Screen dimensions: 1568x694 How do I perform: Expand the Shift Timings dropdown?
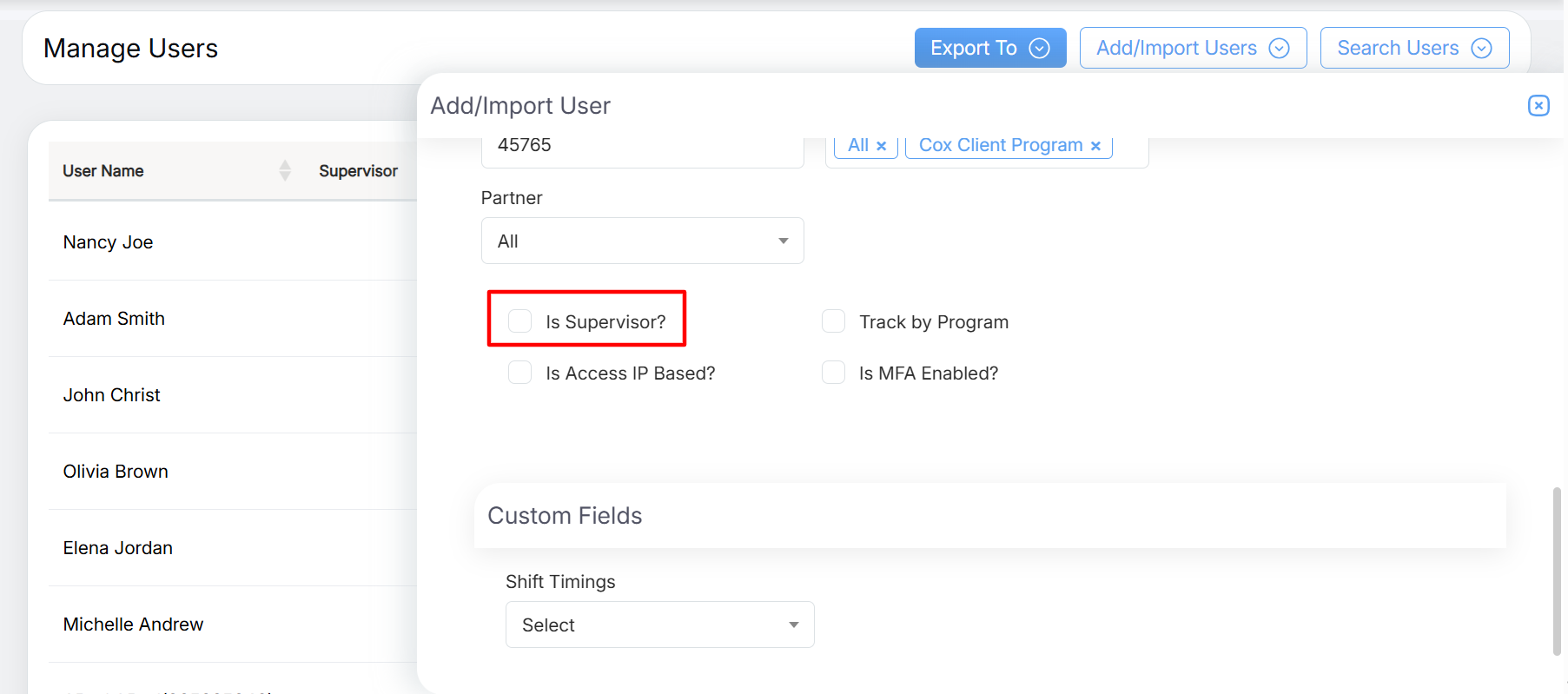tap(659, 625)
